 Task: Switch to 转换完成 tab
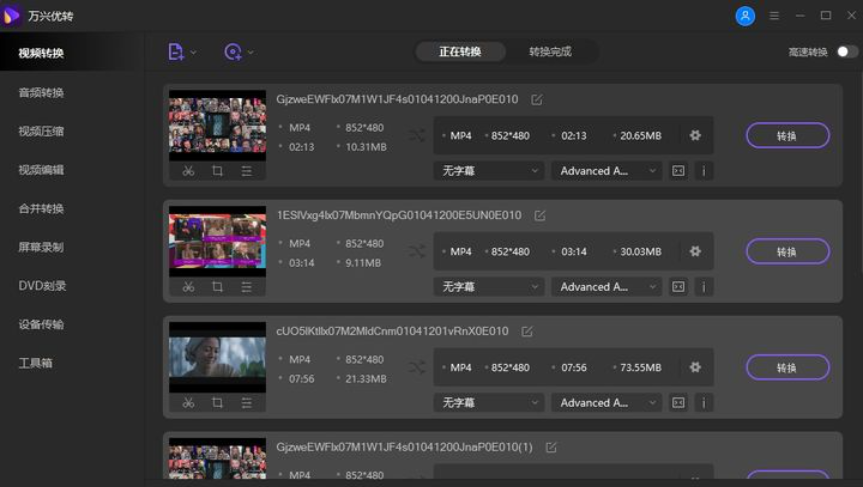550,52
